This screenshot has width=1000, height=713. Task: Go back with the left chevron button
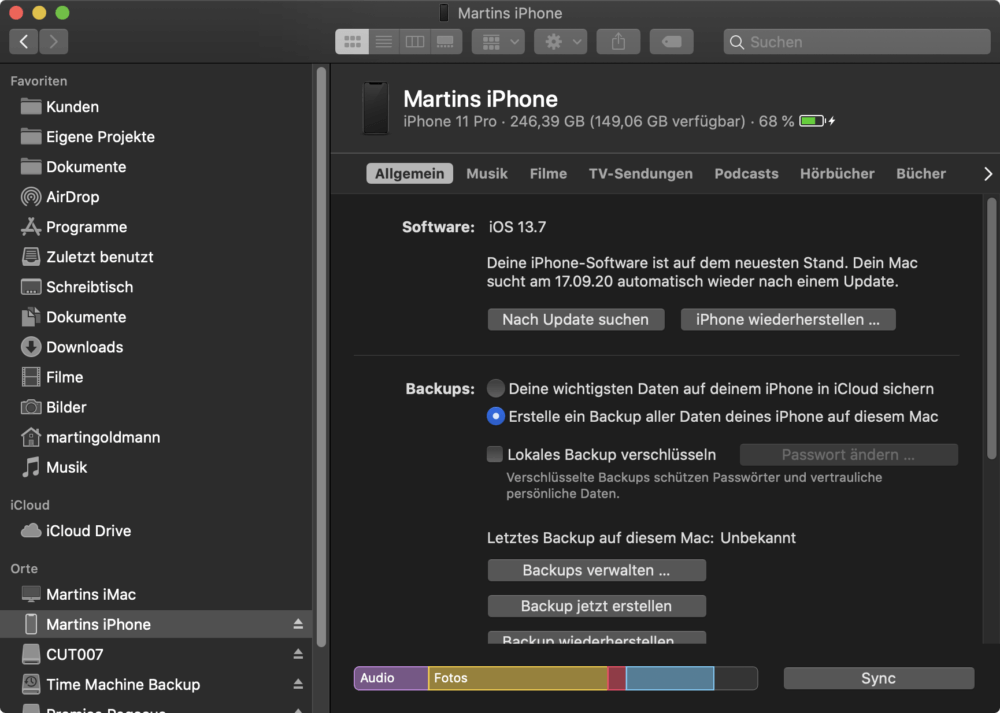[24, 42]
